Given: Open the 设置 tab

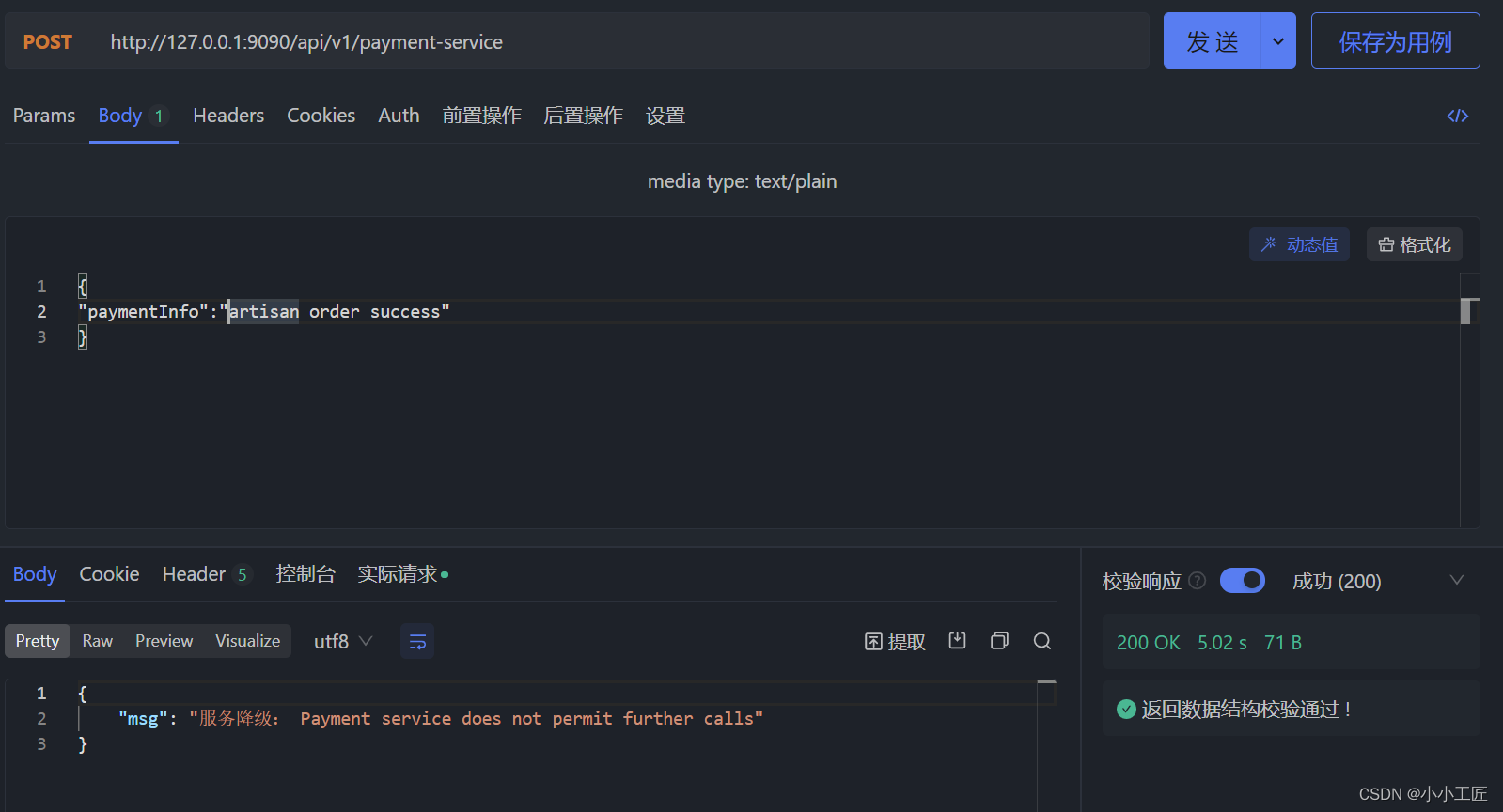Looking at the screenshot, I should point(665,116).
